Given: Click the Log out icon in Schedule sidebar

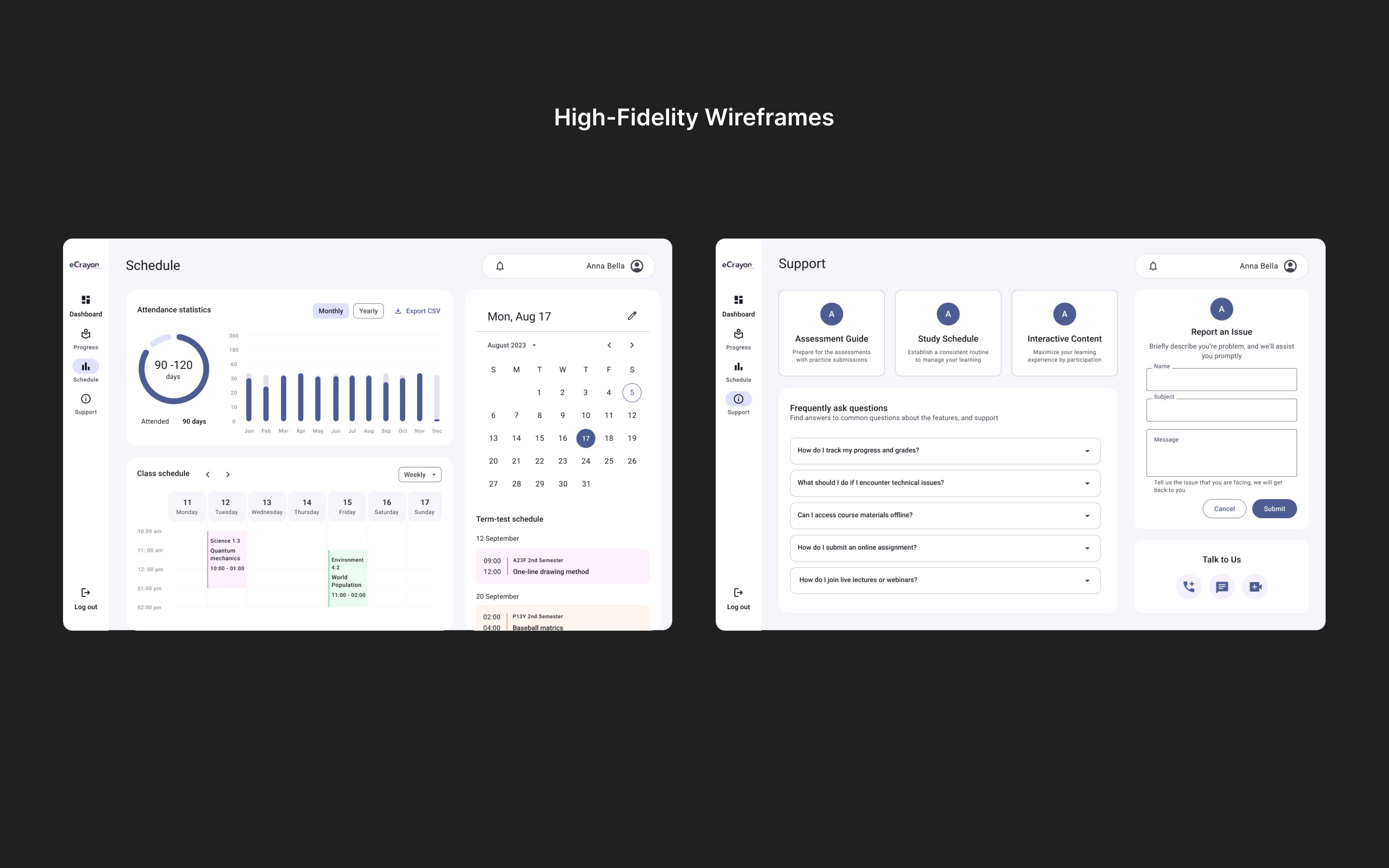Looking at the screenshot, I should [86, 593].
